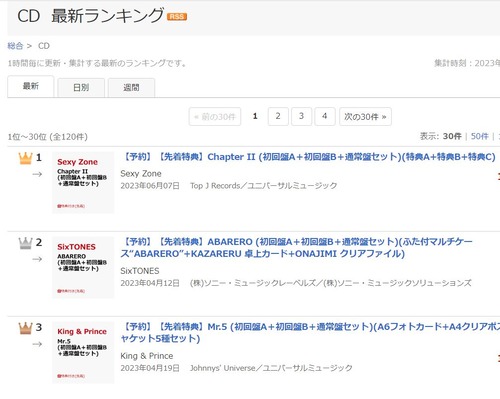Screen dimensions: 500x399
Task: Open the Sexy Zone Chapter II thumbnail
Action: click(x=83, y=182)
